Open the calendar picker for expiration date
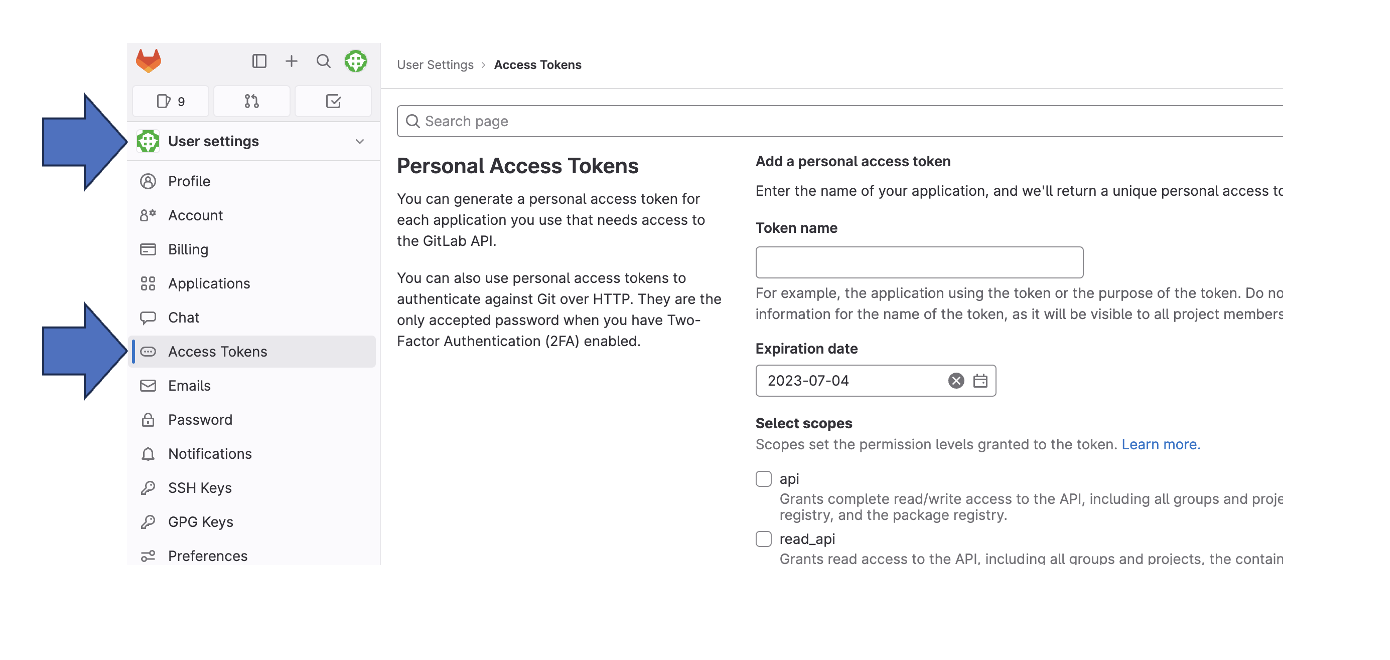The height and width of the screenshot is (660, 1390). tap(980, 380)
